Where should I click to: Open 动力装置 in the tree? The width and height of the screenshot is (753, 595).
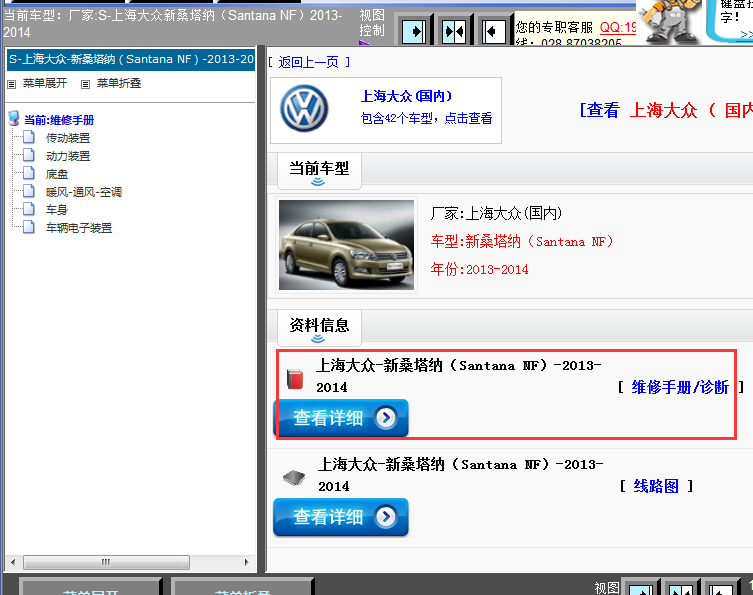pos(68,156)
